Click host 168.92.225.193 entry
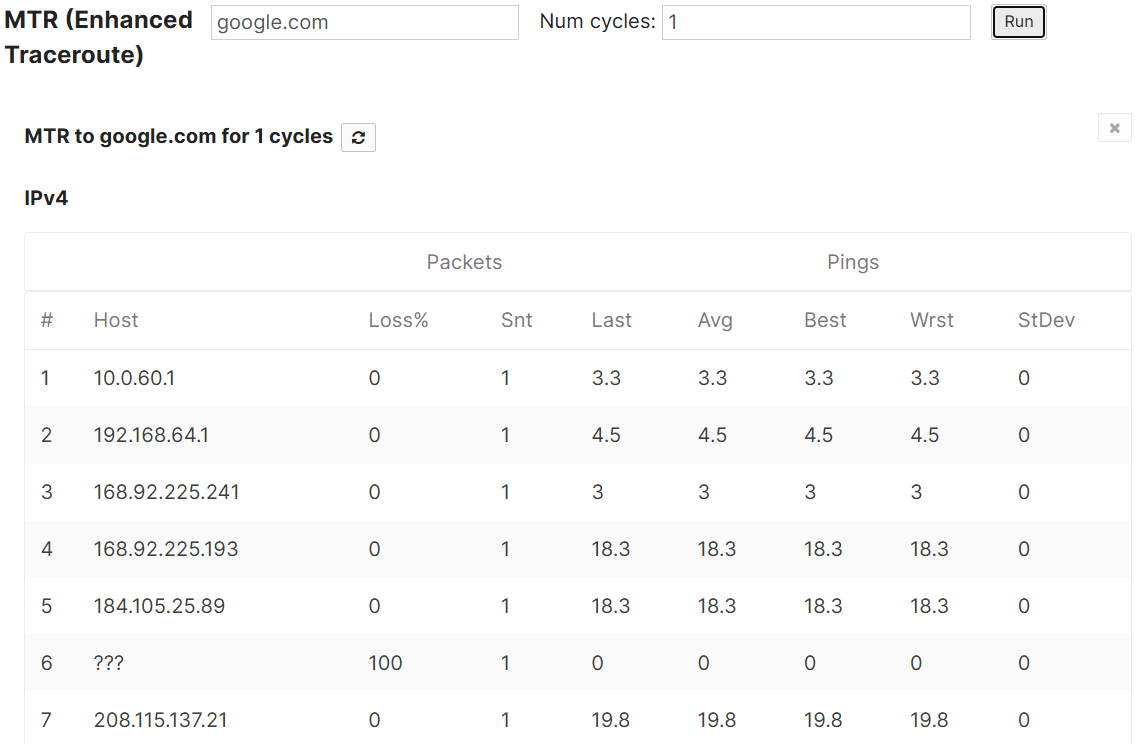This screenshot has height=744, width=1136. tap(166, 549)
